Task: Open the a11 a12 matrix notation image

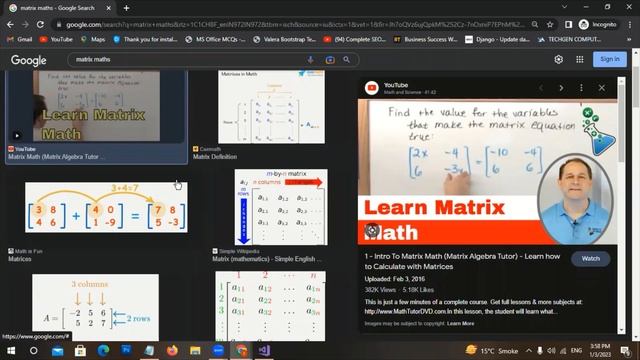Action: click(x=270, y=306)
